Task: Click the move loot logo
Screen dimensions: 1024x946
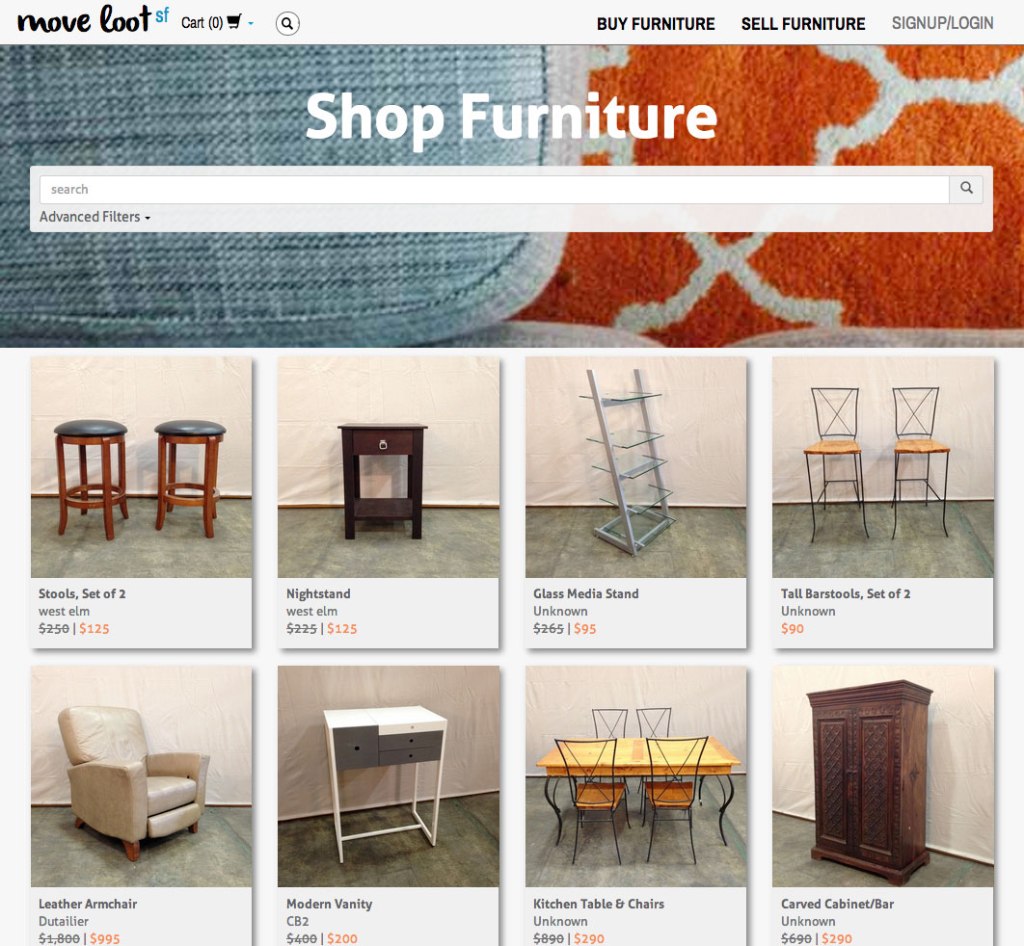Action: click(x=93, y=20)
